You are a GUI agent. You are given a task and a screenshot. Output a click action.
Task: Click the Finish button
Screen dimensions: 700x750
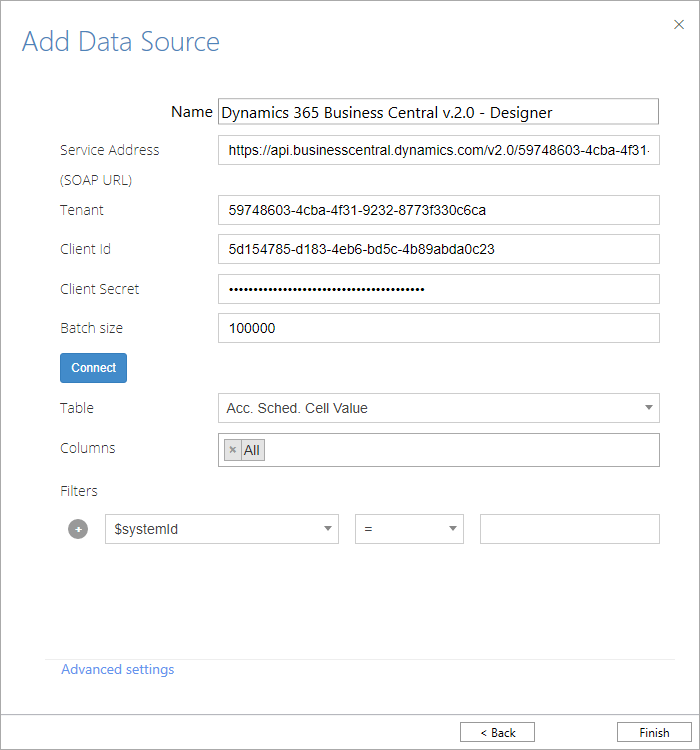[654, 732]
